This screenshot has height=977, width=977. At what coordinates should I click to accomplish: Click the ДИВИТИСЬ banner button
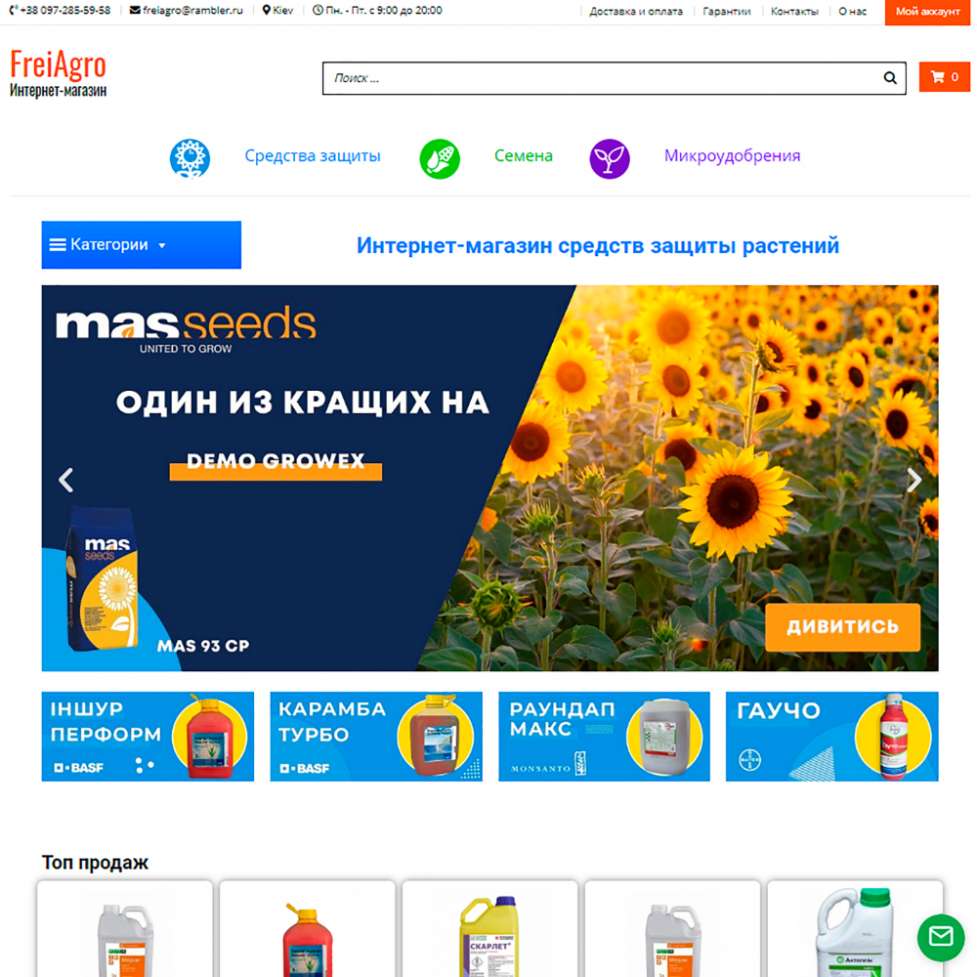click(x=842, y=627)
